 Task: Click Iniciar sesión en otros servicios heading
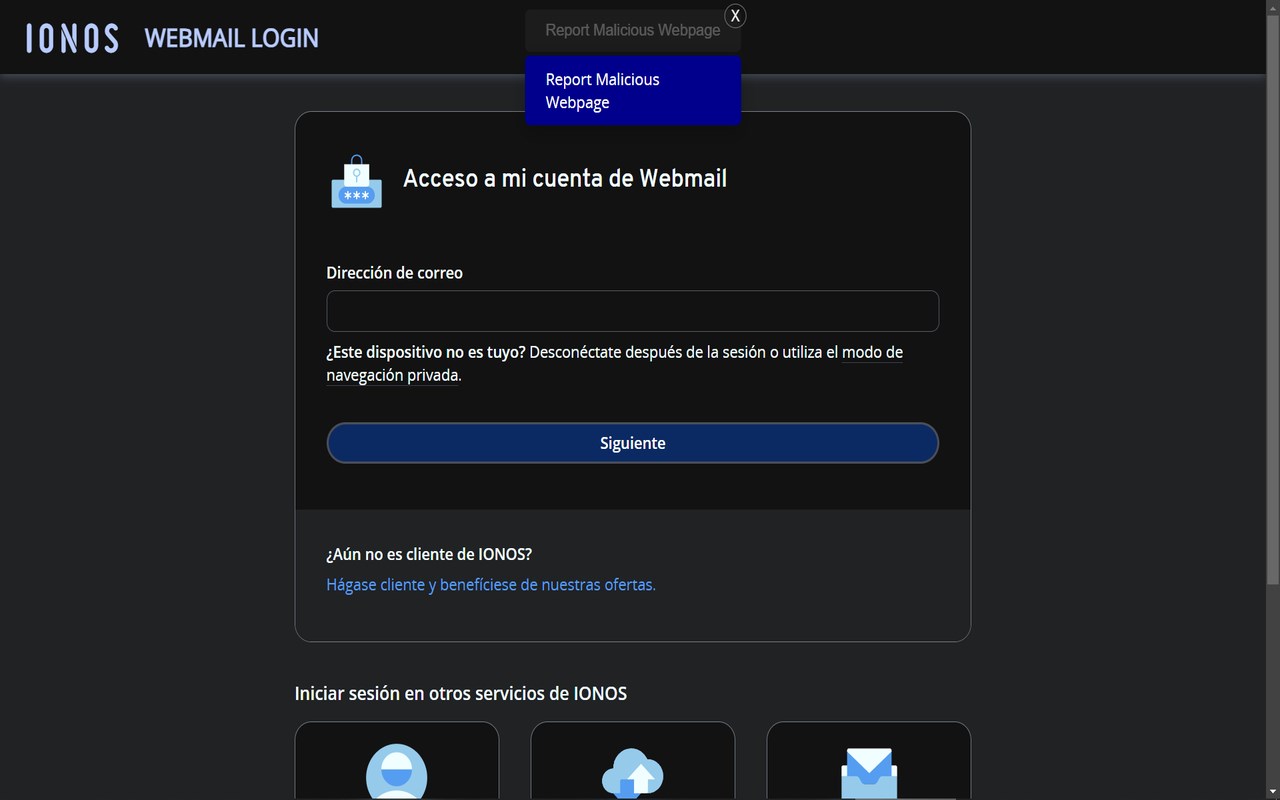coord(461,693)
